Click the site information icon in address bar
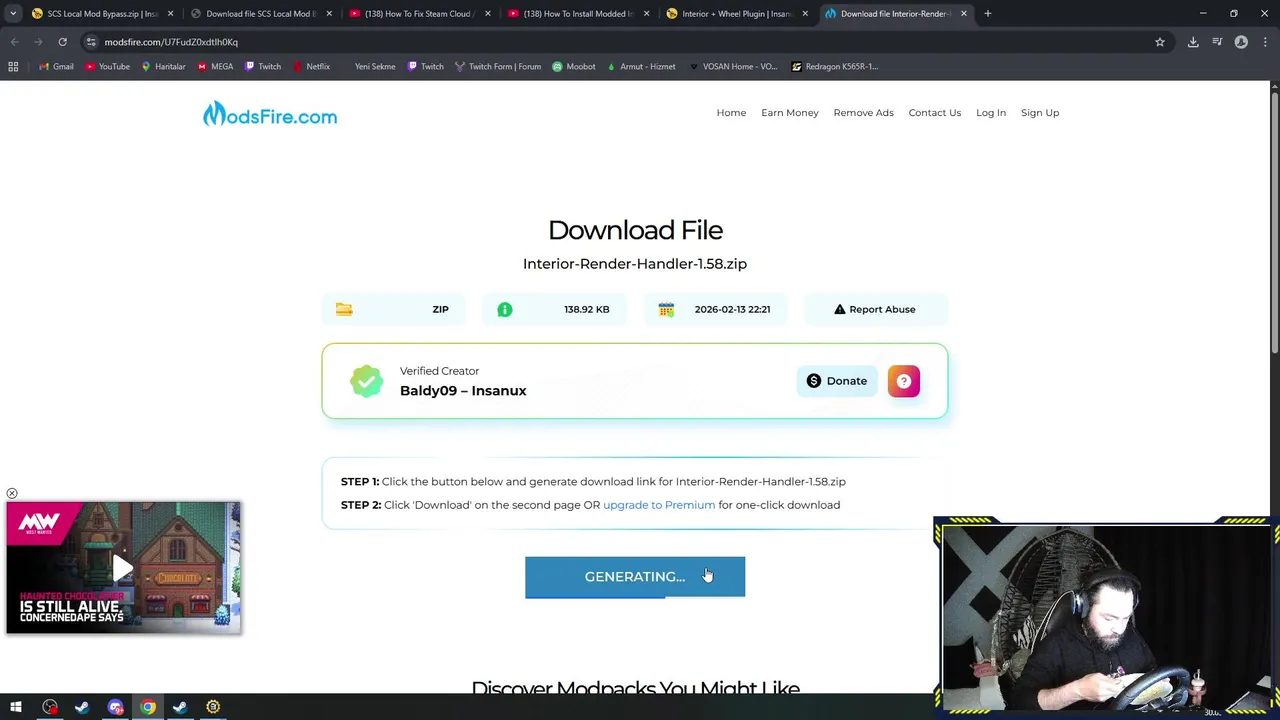Viewport: 1280px width, 720px height. (x=91, y=42)
